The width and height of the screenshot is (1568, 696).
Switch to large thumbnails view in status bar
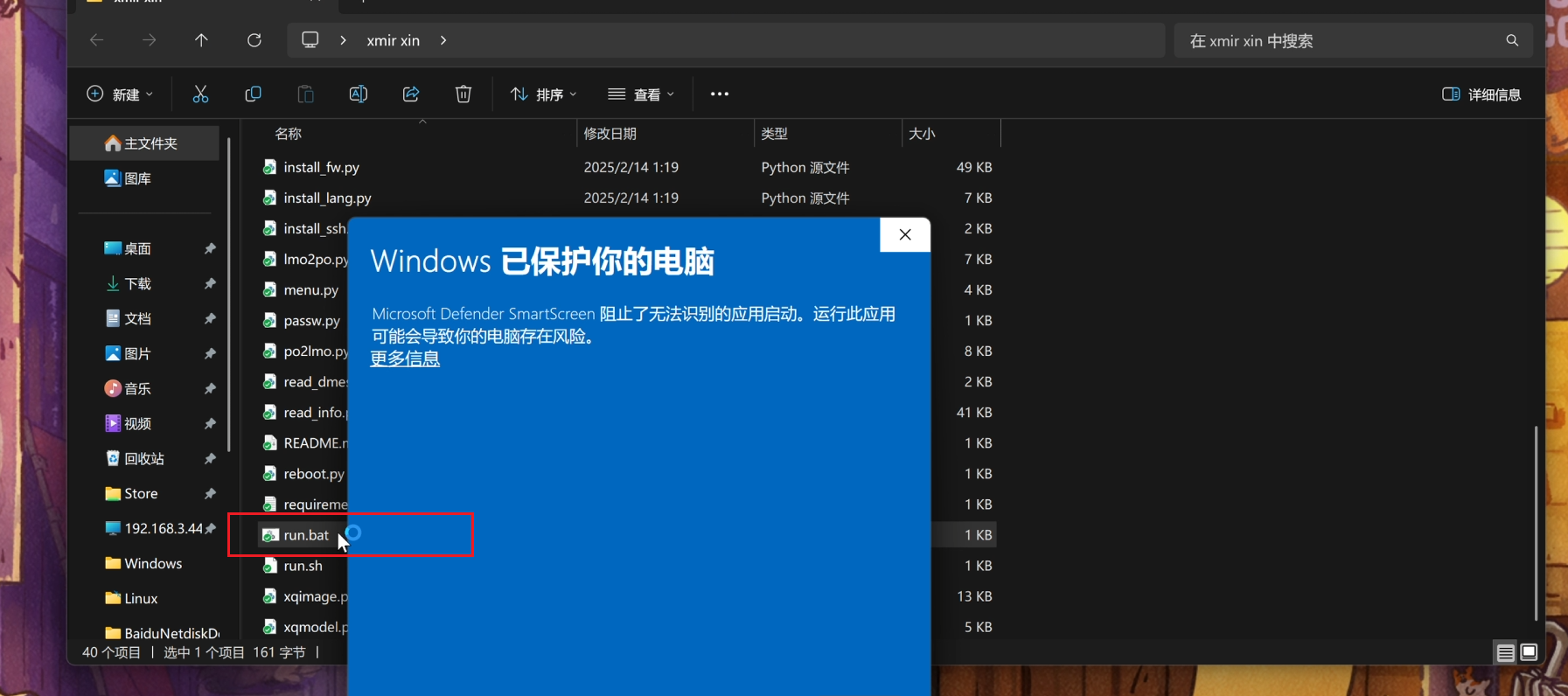click(x=1529, y=652)
